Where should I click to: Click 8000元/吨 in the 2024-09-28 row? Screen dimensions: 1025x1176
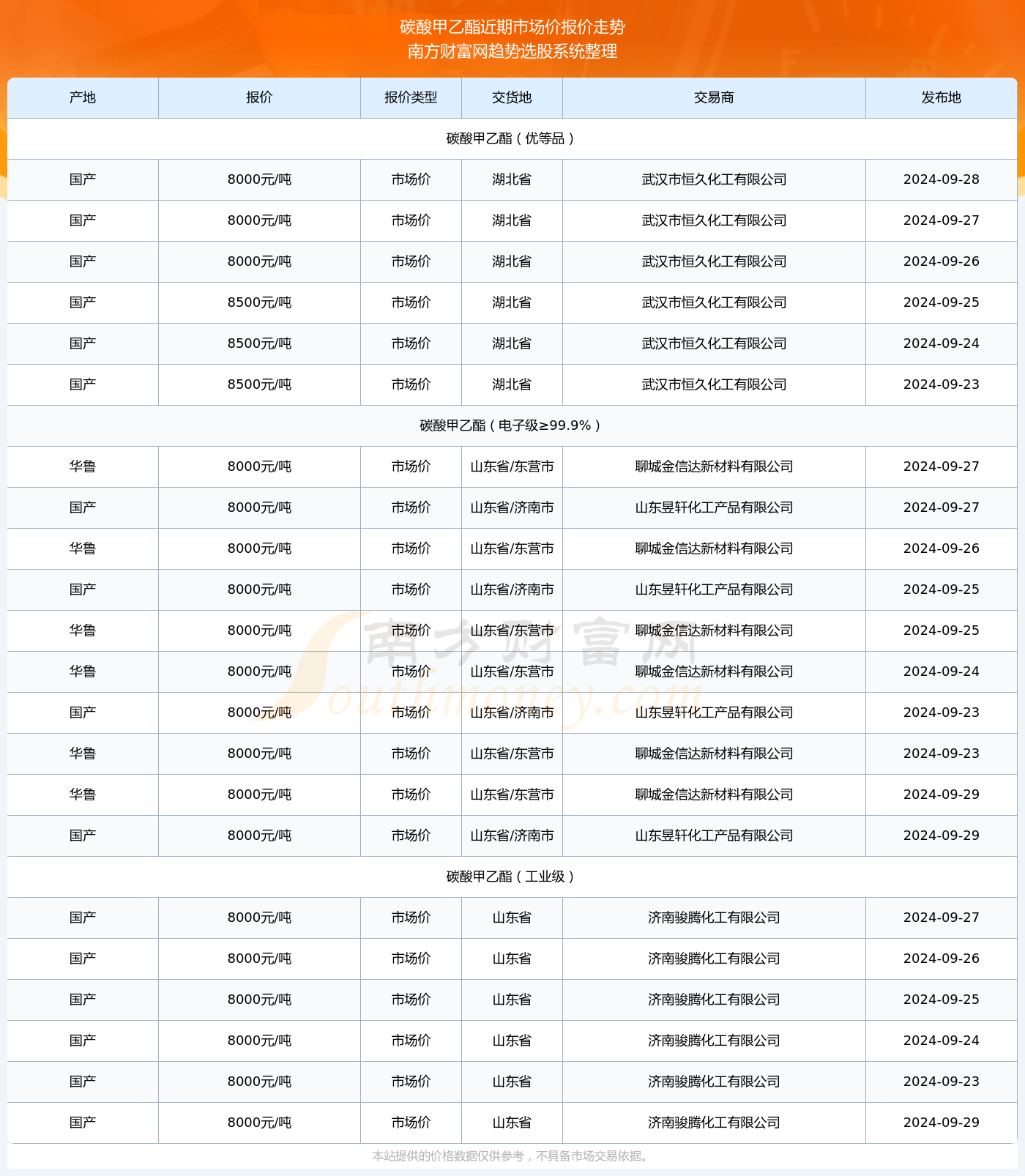pos(259,179)
